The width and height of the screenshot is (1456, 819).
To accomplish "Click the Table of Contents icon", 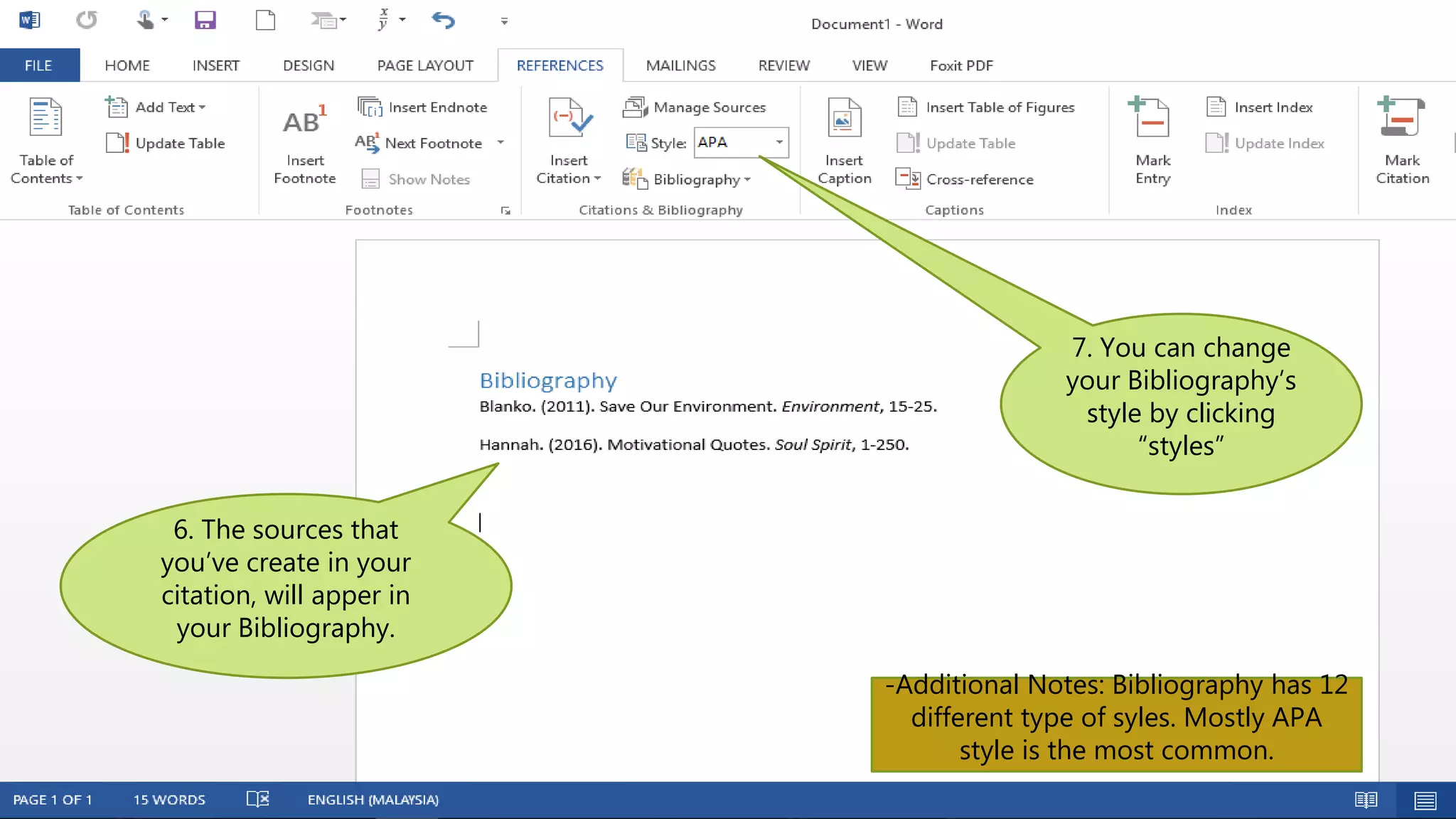I will click(x=45, y=118).
